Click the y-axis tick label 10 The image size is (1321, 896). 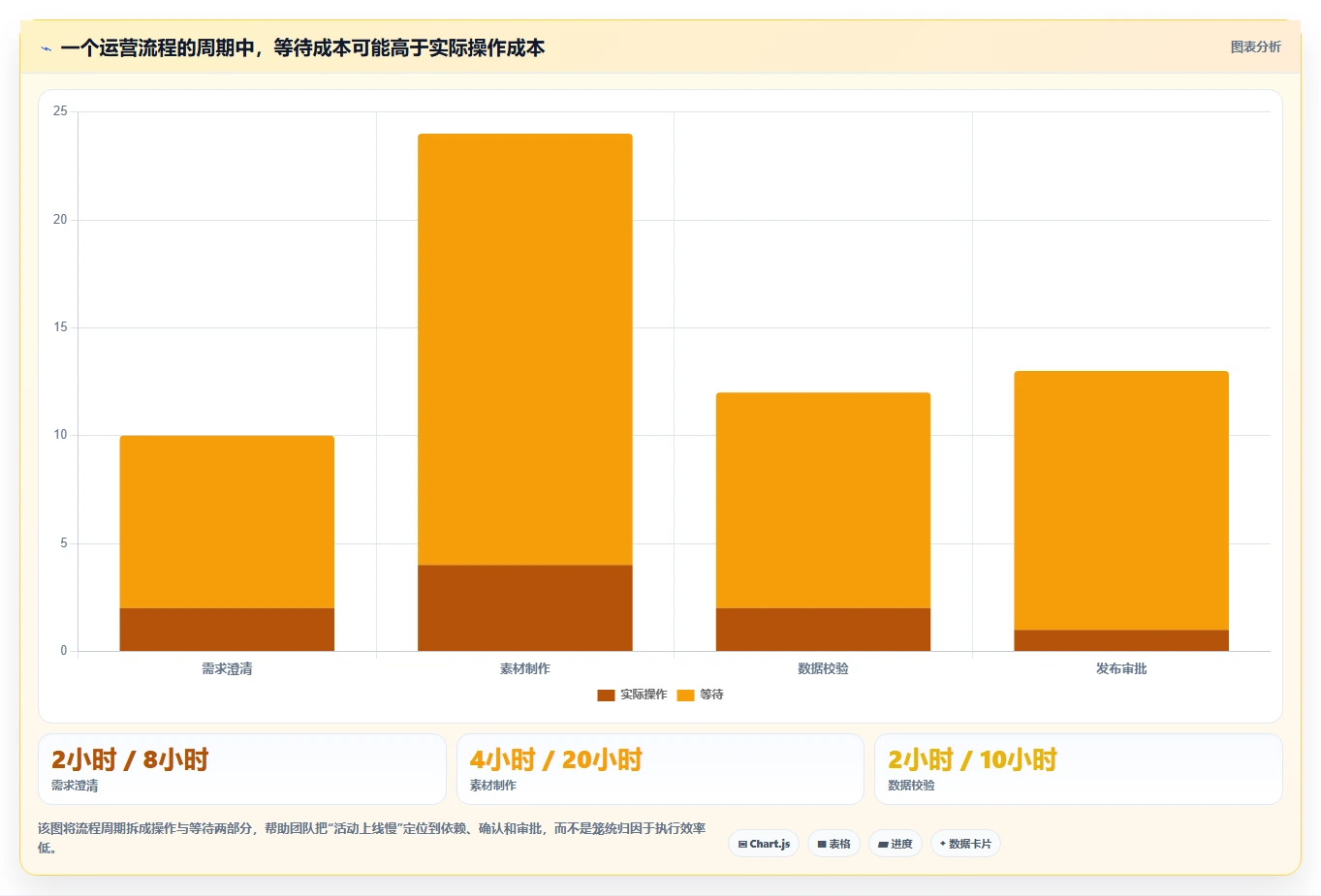[x=60, y=435]
